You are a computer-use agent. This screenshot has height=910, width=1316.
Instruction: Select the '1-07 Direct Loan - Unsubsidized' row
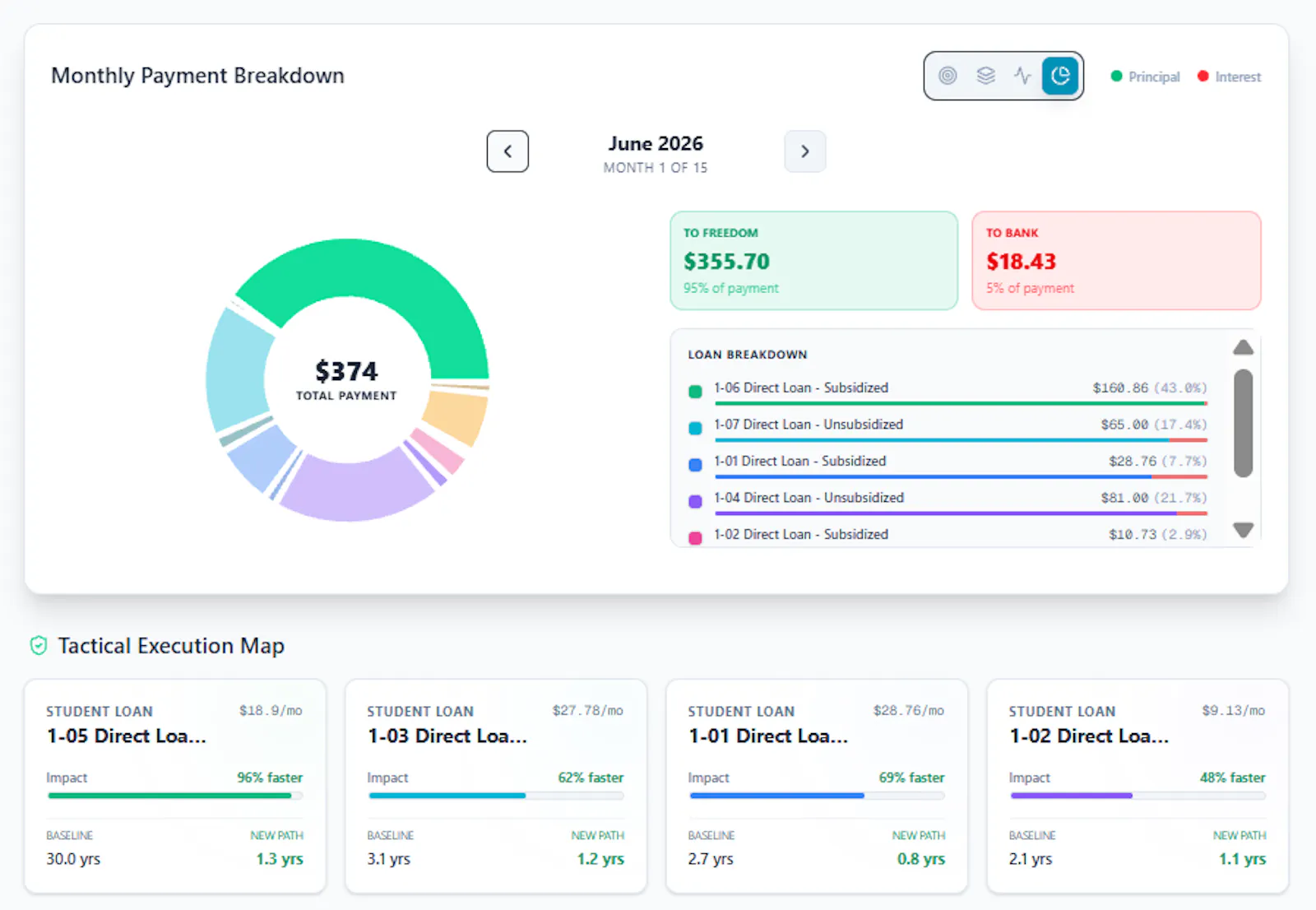pyautogui.click(x=948, y=428)
